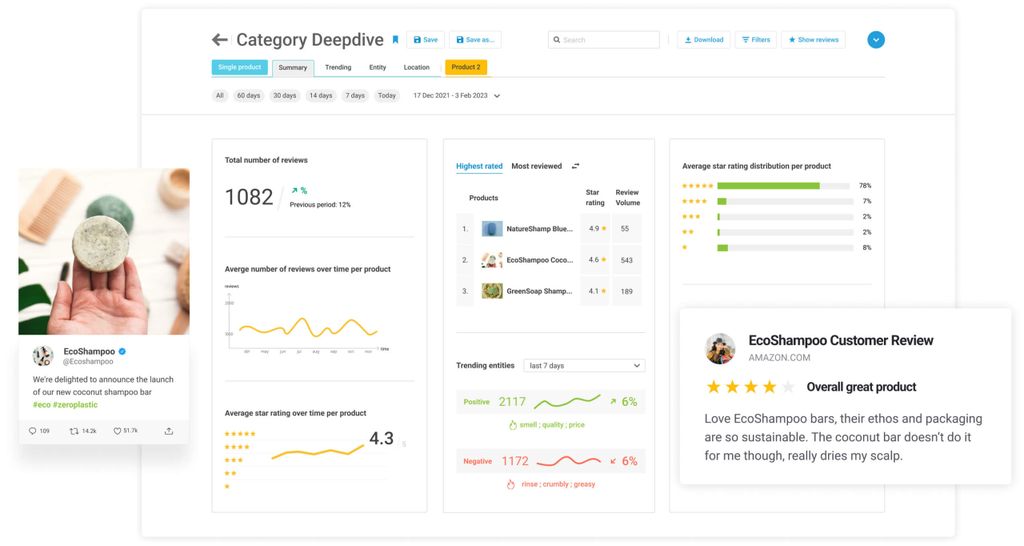This screenshot has width=1024, height=546.
Task: Switch to the Most reviewed tab
Action: [x=536, y=166]
